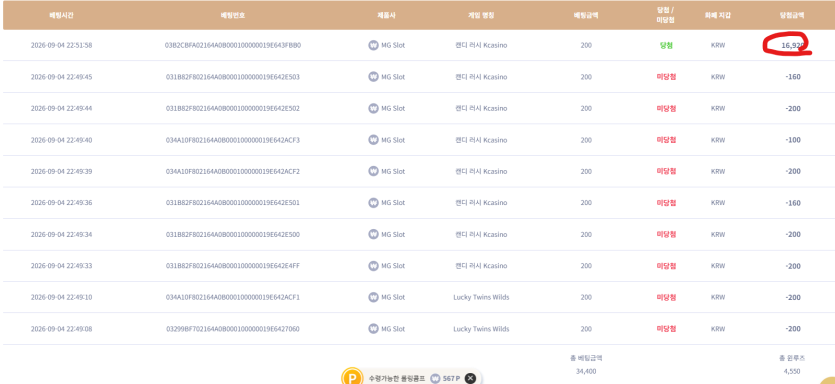Click the timestamp 2026-09-04 22:49:08

(61, 329)
